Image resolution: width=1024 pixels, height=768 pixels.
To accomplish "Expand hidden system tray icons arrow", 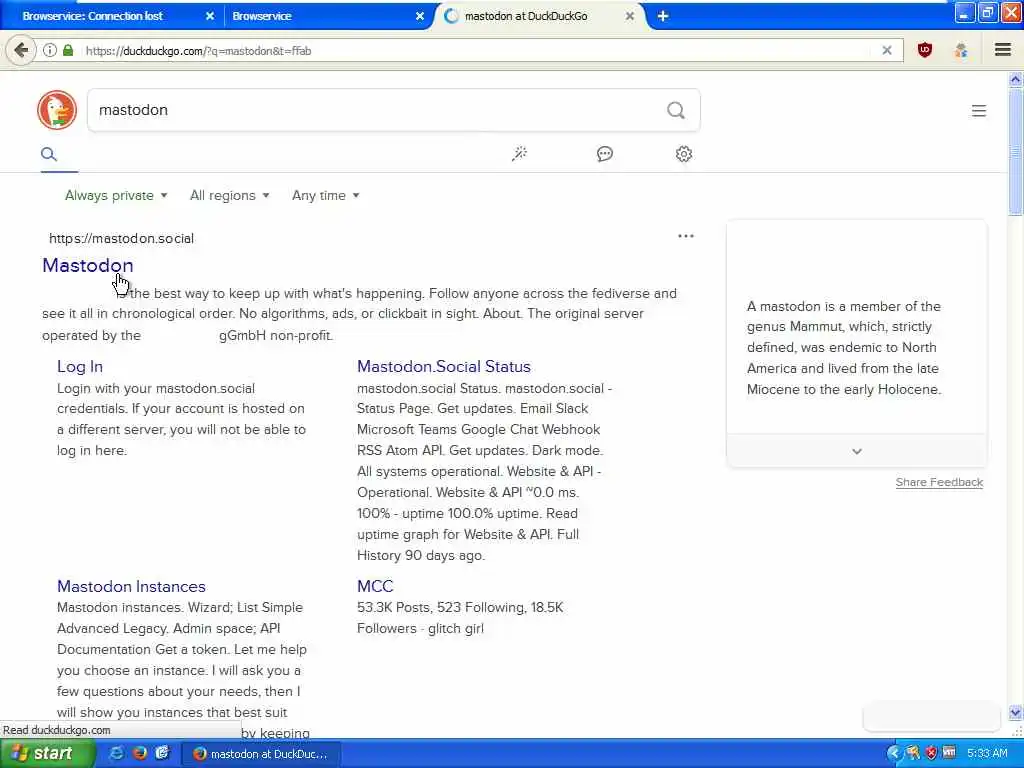I will 893,754.
